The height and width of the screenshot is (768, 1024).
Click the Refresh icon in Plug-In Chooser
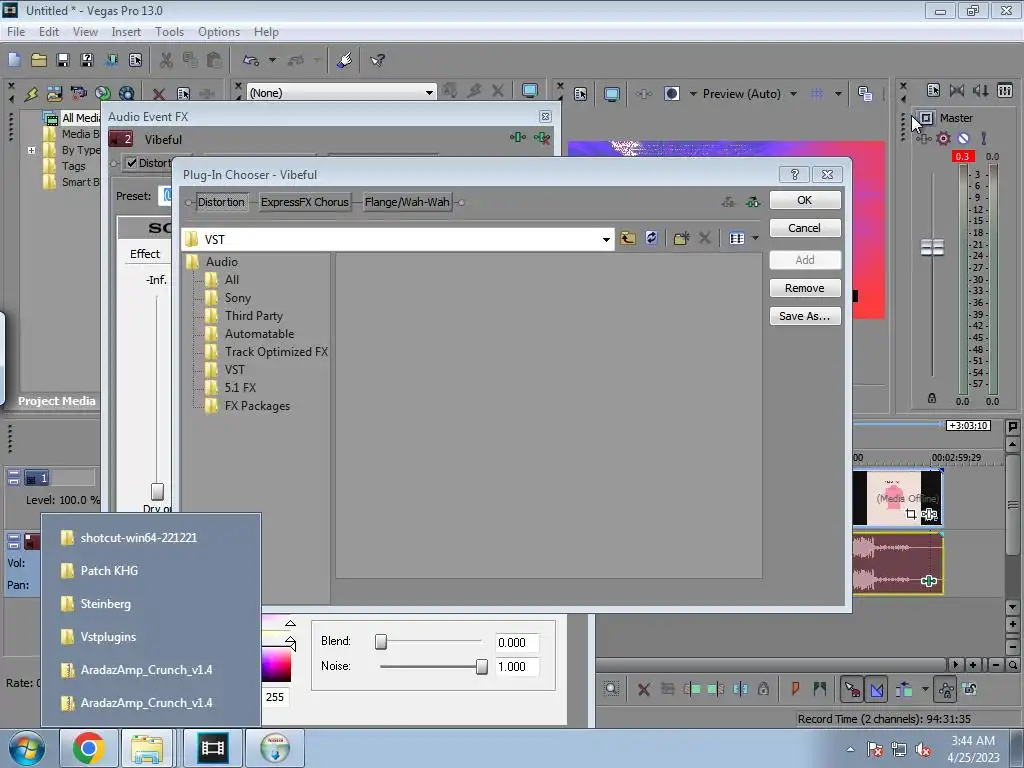pos(651,238)
